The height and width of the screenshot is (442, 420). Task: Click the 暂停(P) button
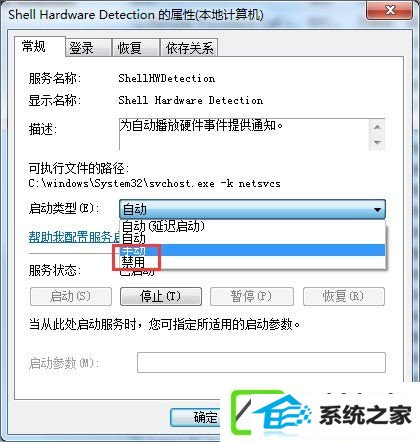(252, 296)
